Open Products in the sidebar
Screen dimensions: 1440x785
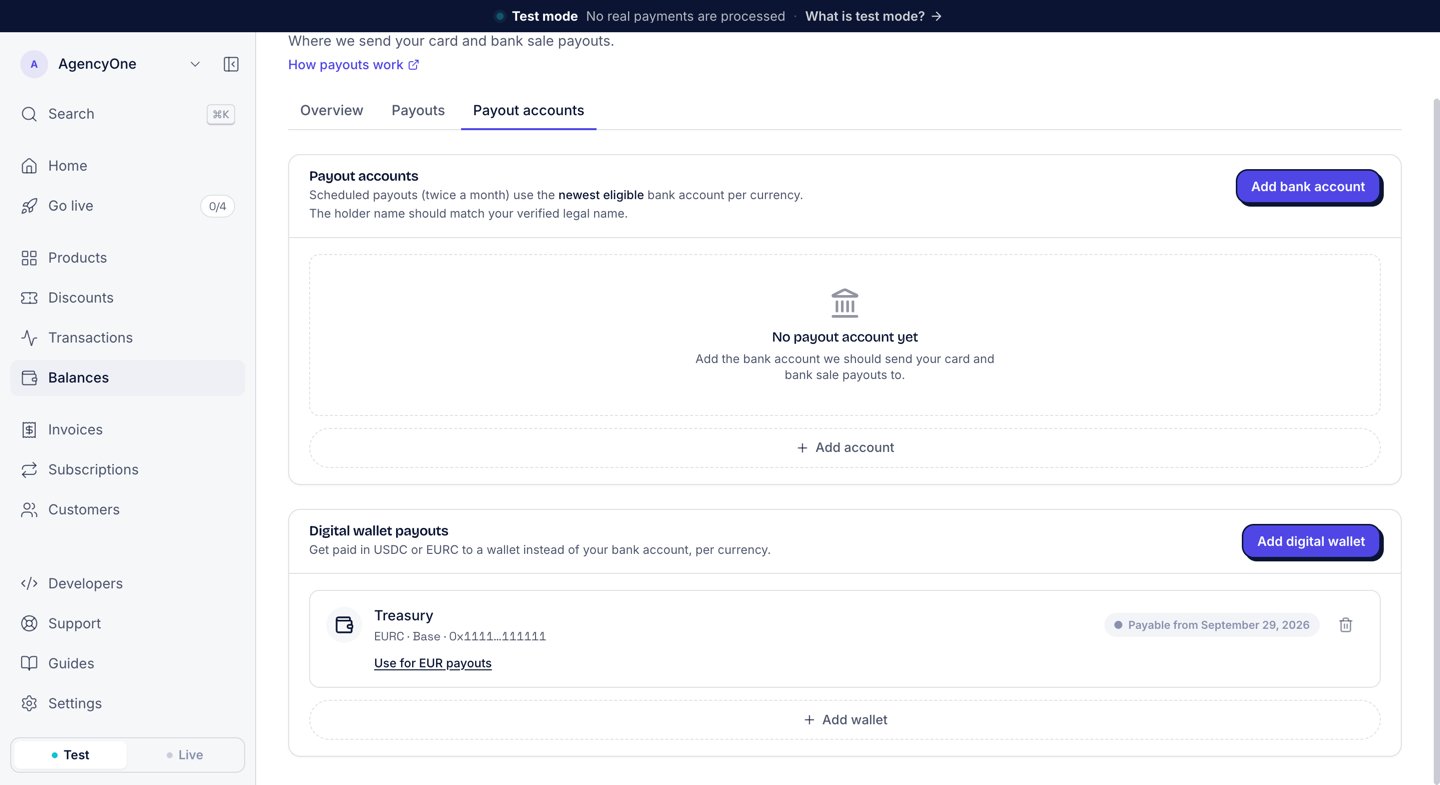point(127,258)
